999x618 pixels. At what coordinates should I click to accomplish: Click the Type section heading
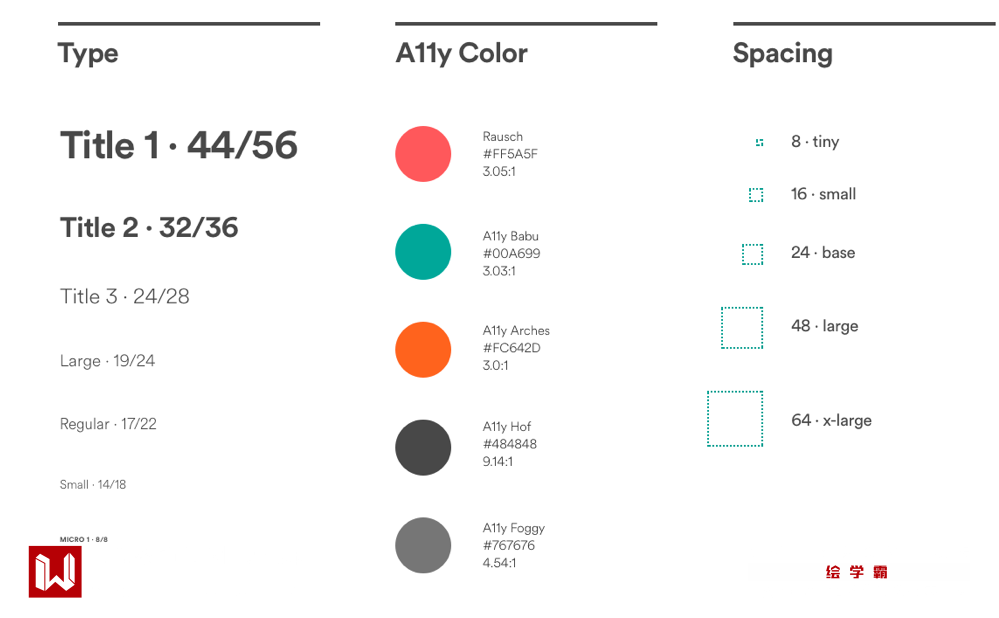click(x=88, y=53)
